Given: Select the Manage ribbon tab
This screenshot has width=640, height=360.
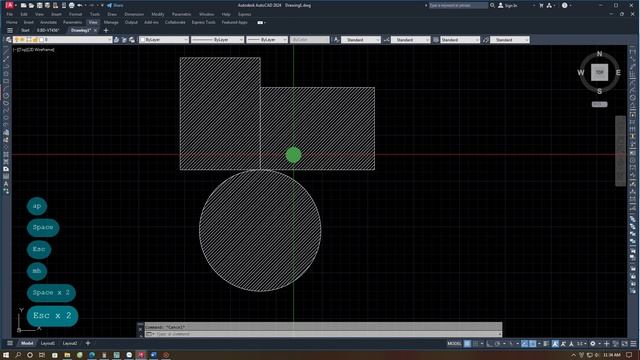Looking at the screenshot, I should pos(111,22).
